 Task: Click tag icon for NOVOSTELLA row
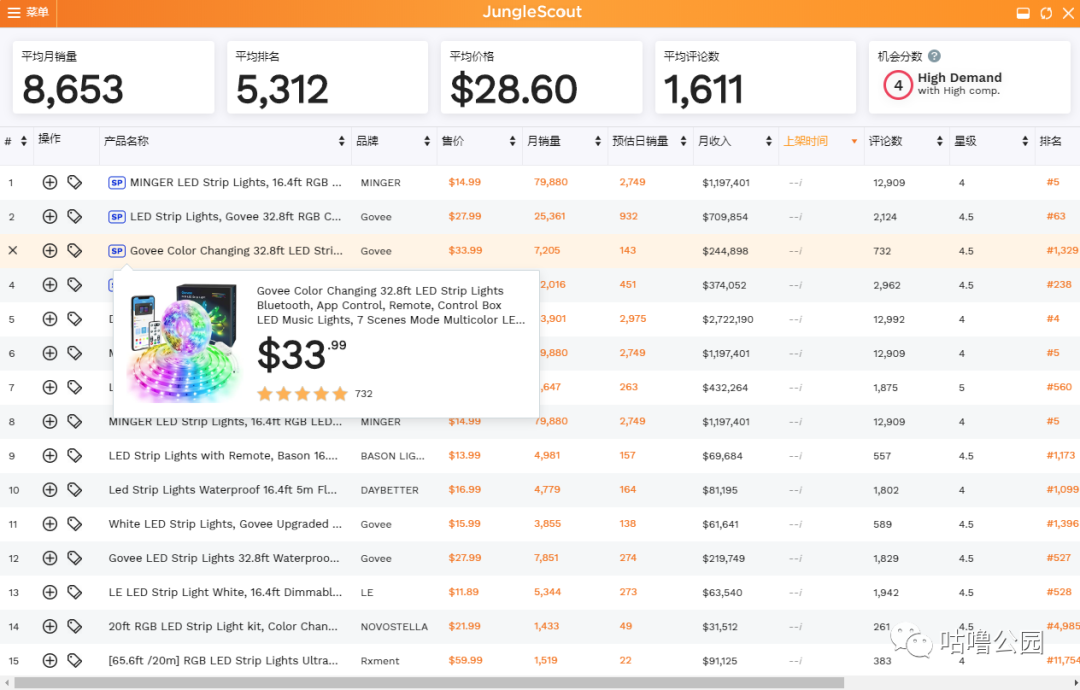[74, 626]
